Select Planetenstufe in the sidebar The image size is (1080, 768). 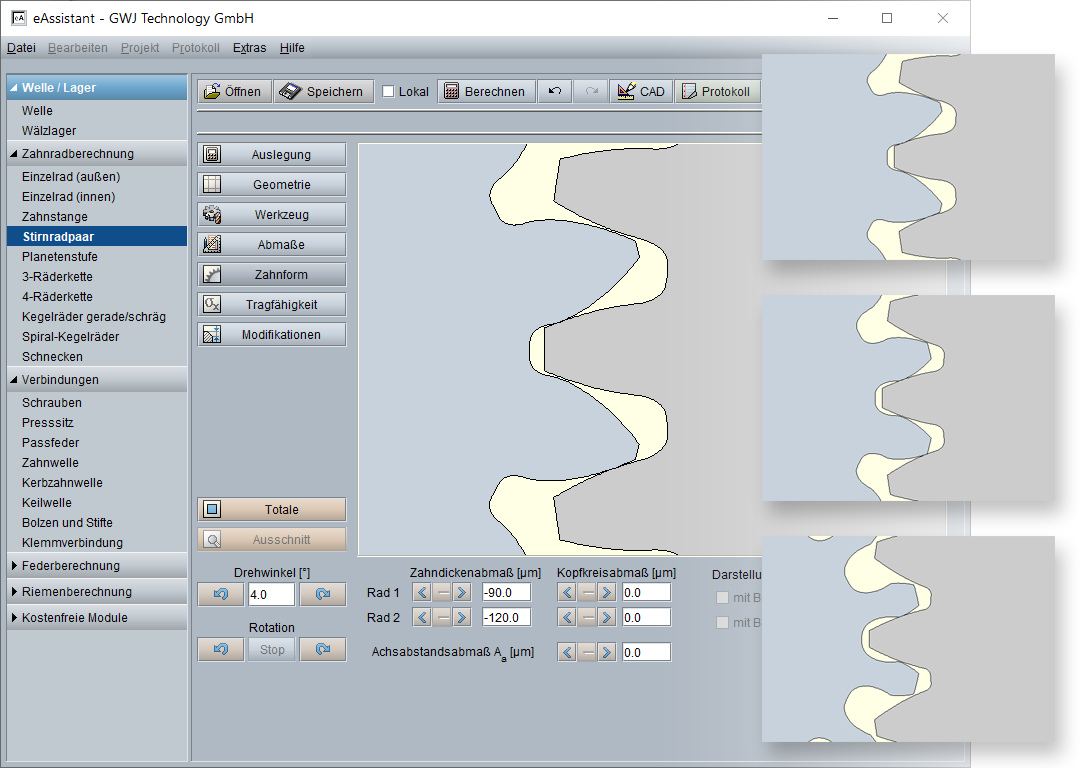coord(60,257)
